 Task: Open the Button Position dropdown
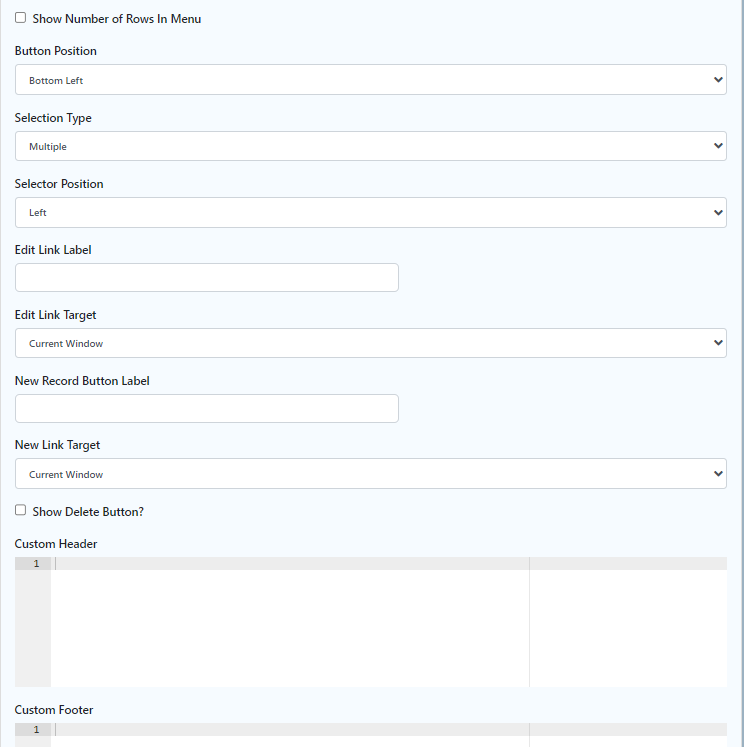[x=370, y=80]
